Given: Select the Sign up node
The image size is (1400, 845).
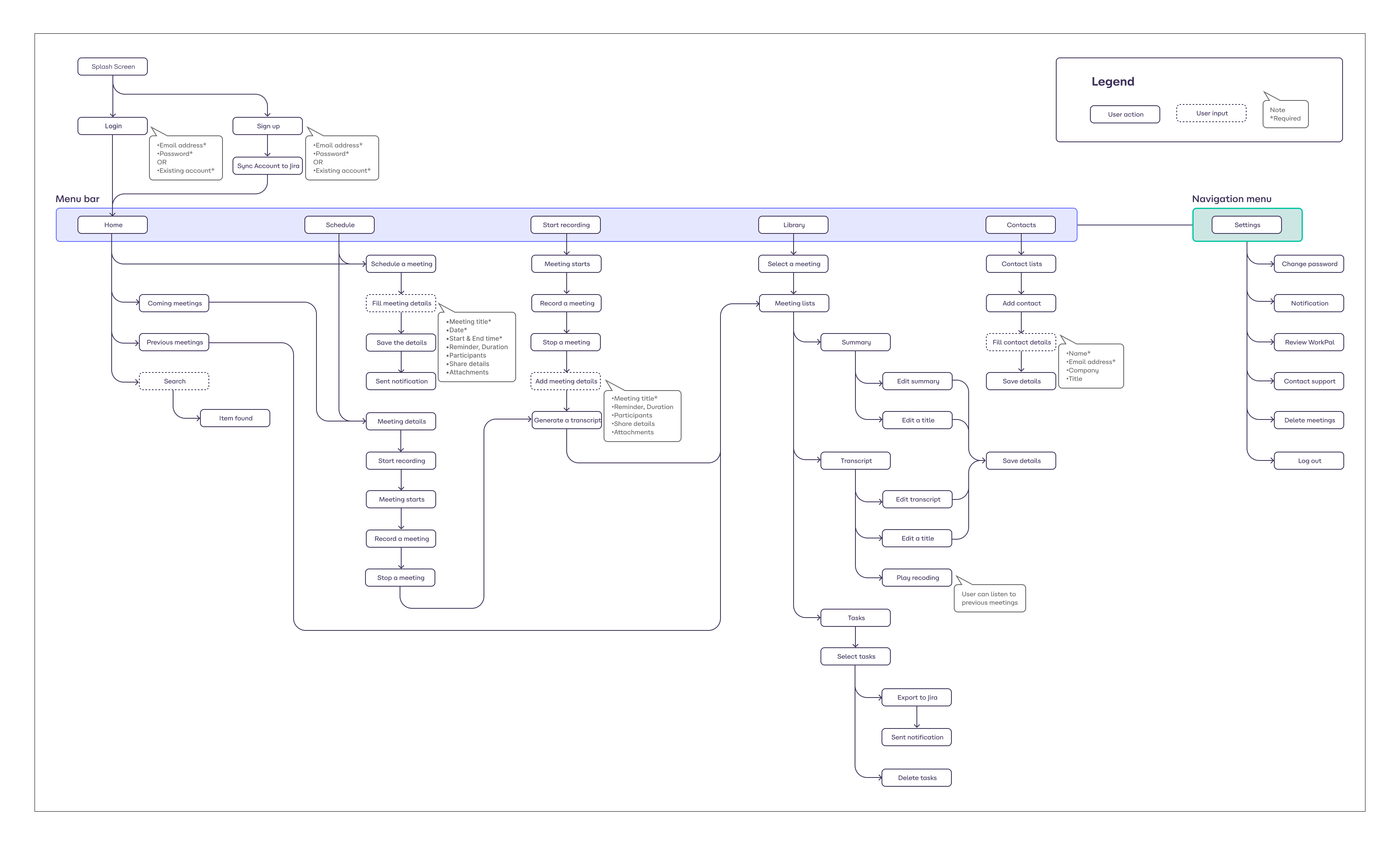Looking at the screenshot, I should (267, 126).
